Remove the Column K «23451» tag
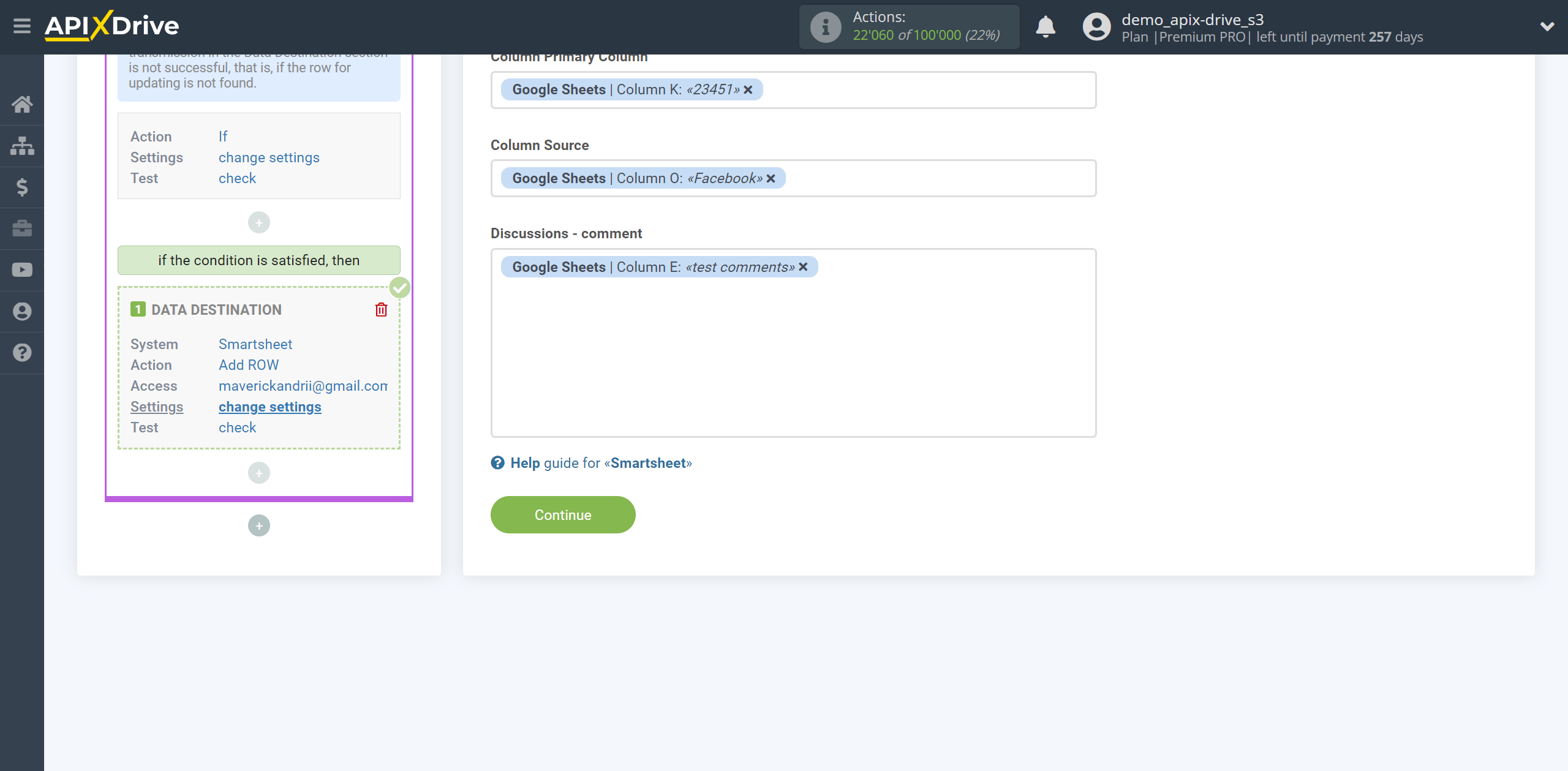The height and width of the screenshot is (771, 1568). [x=748, y=89]
